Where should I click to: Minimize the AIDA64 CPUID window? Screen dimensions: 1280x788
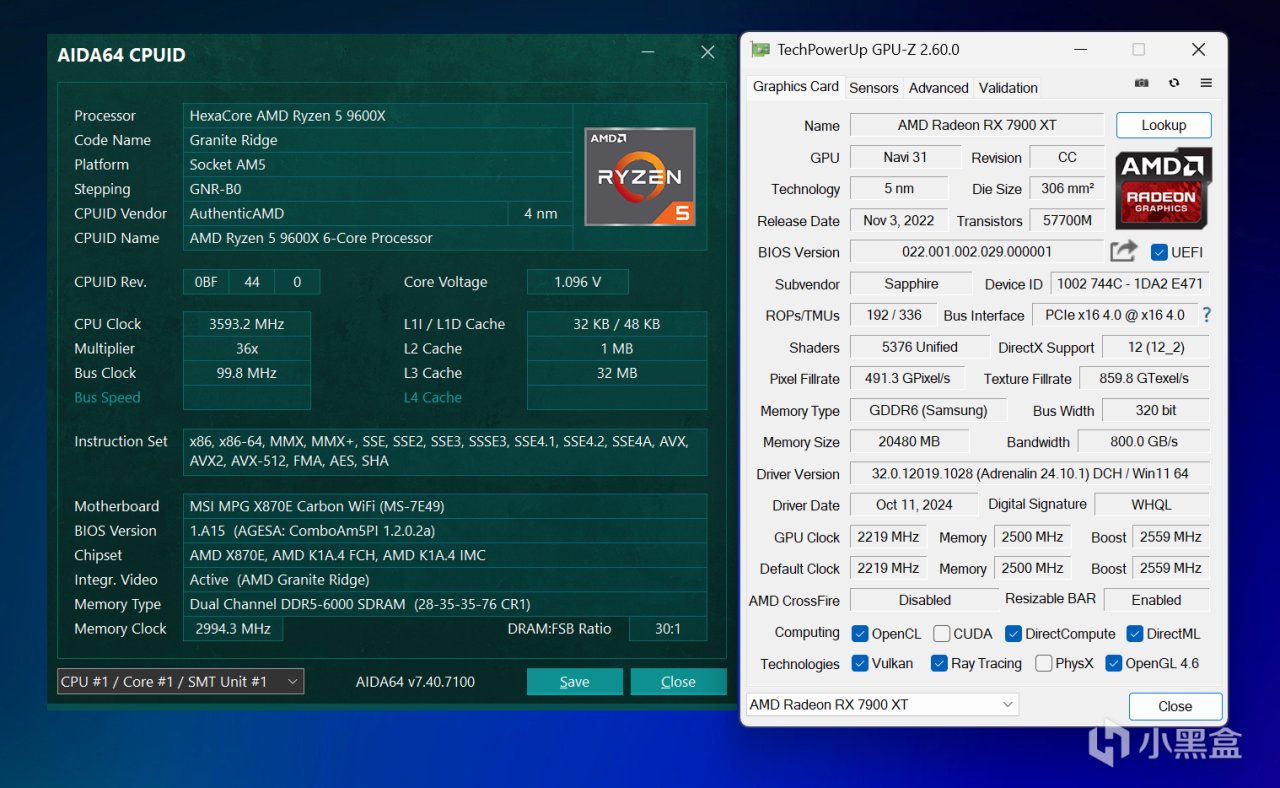tap(650, 54)
